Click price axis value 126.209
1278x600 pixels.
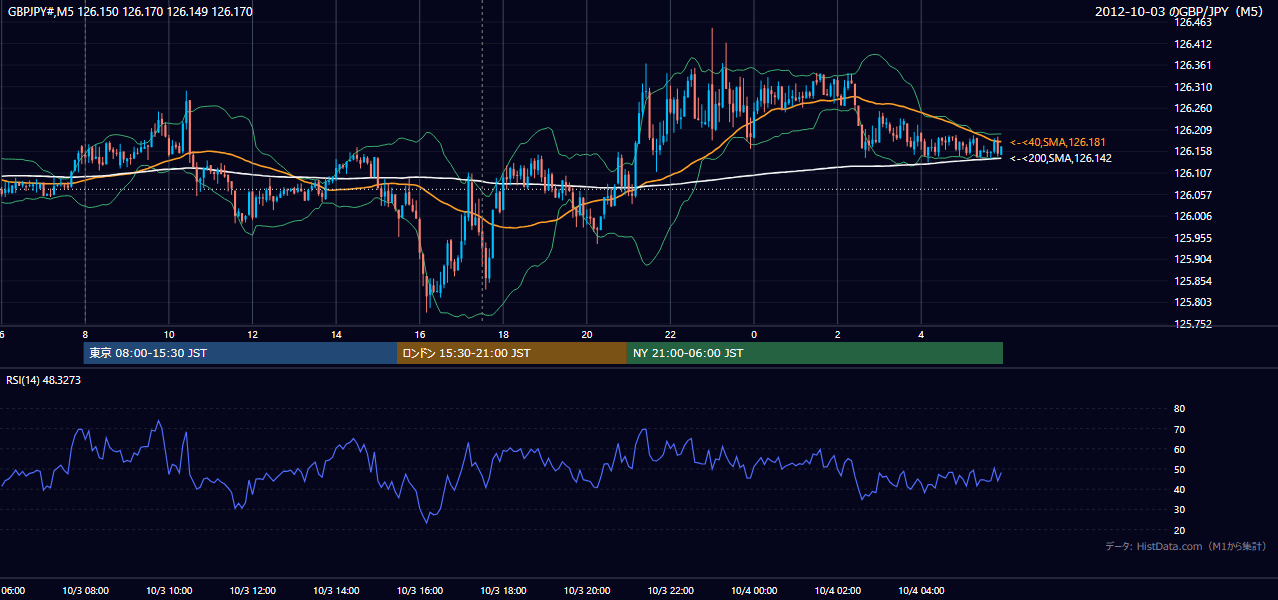click(x=1194, y=130)
